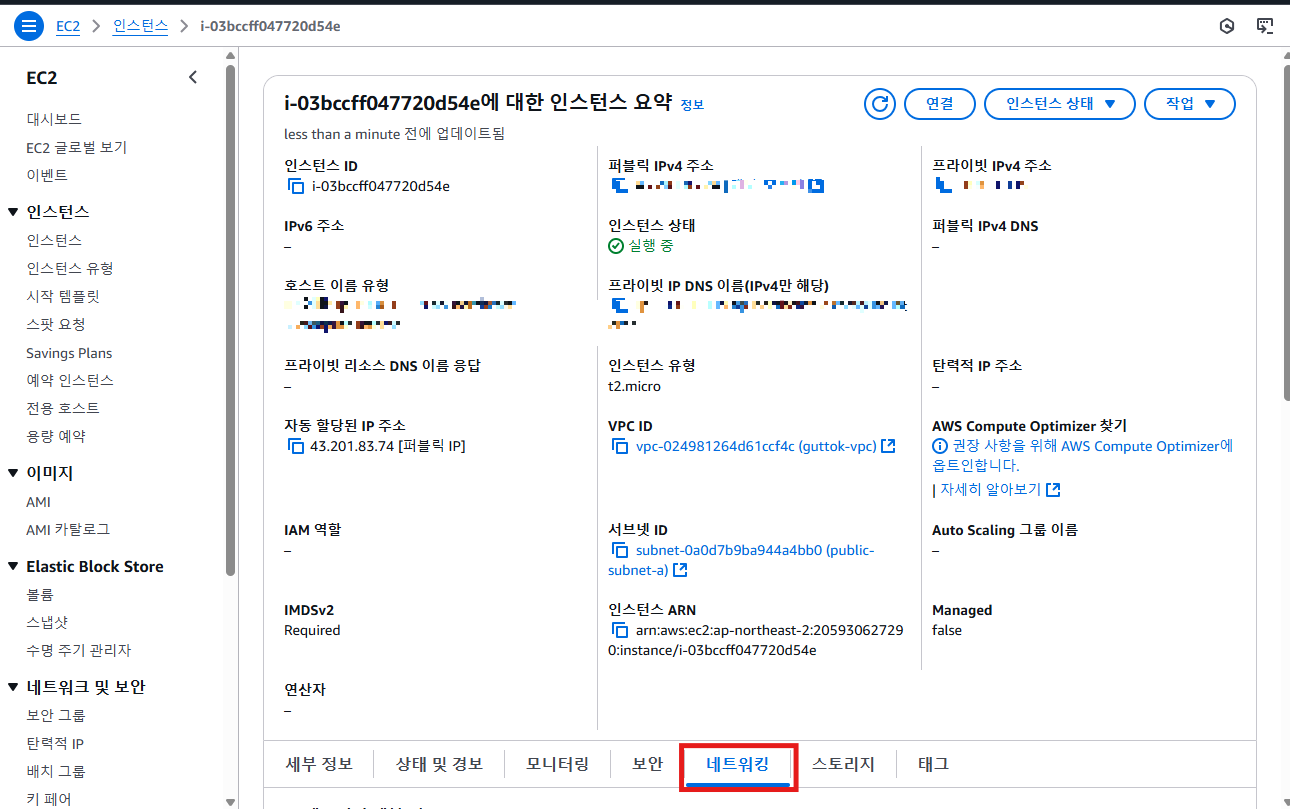Open 이벤트 in sidebar
The width and height of the screenshot is (1290, 809).
47,175
